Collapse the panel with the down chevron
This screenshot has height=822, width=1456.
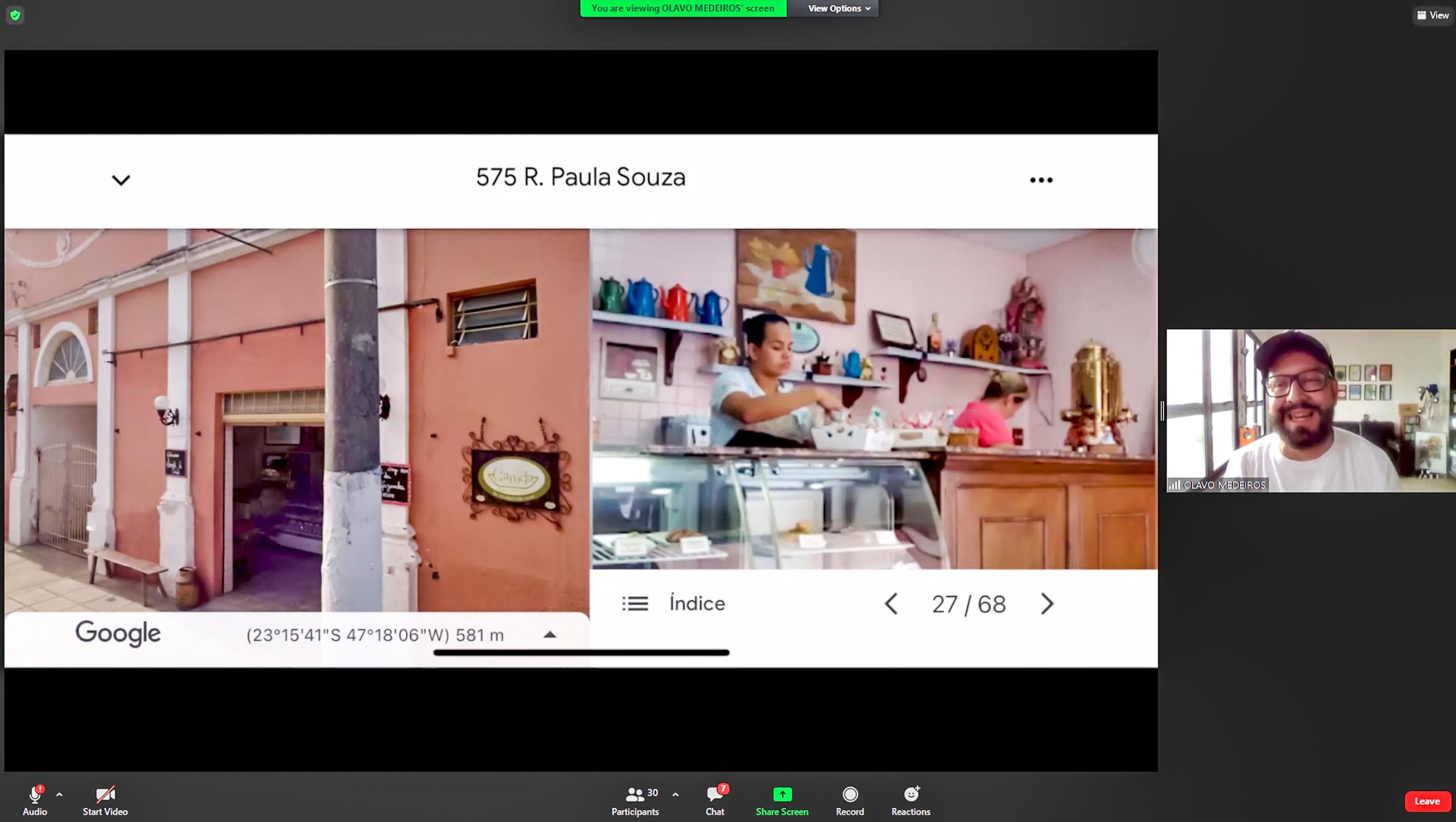tap(121, 180)
